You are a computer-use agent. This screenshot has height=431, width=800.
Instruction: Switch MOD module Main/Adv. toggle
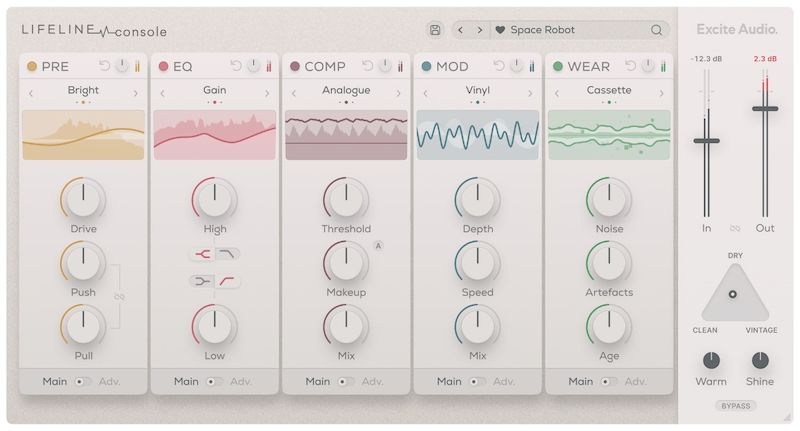point(478,381)
